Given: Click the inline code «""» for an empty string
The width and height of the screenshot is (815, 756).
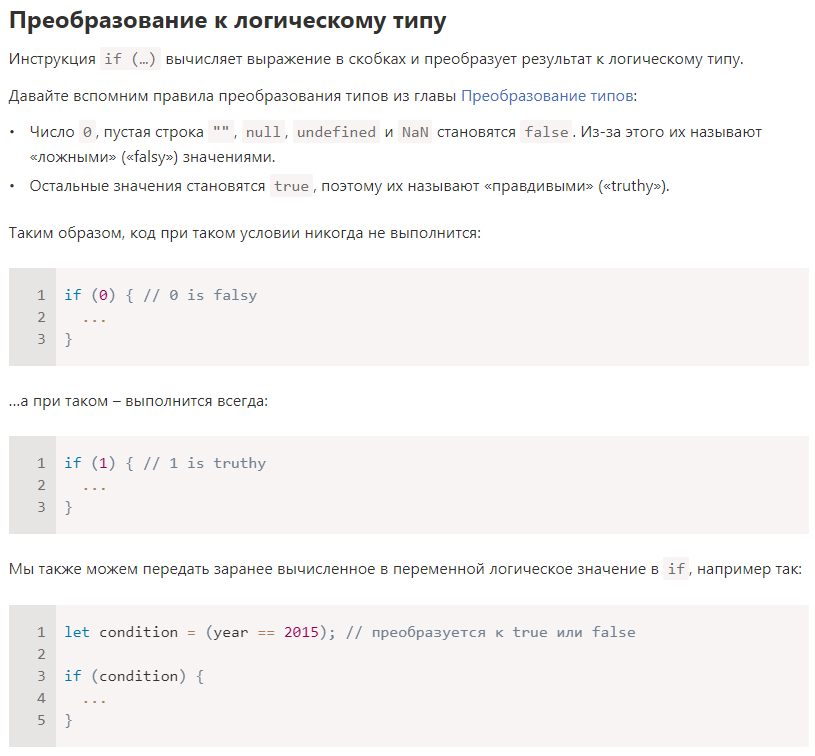Looking at the screenshot, I should 221,132.
